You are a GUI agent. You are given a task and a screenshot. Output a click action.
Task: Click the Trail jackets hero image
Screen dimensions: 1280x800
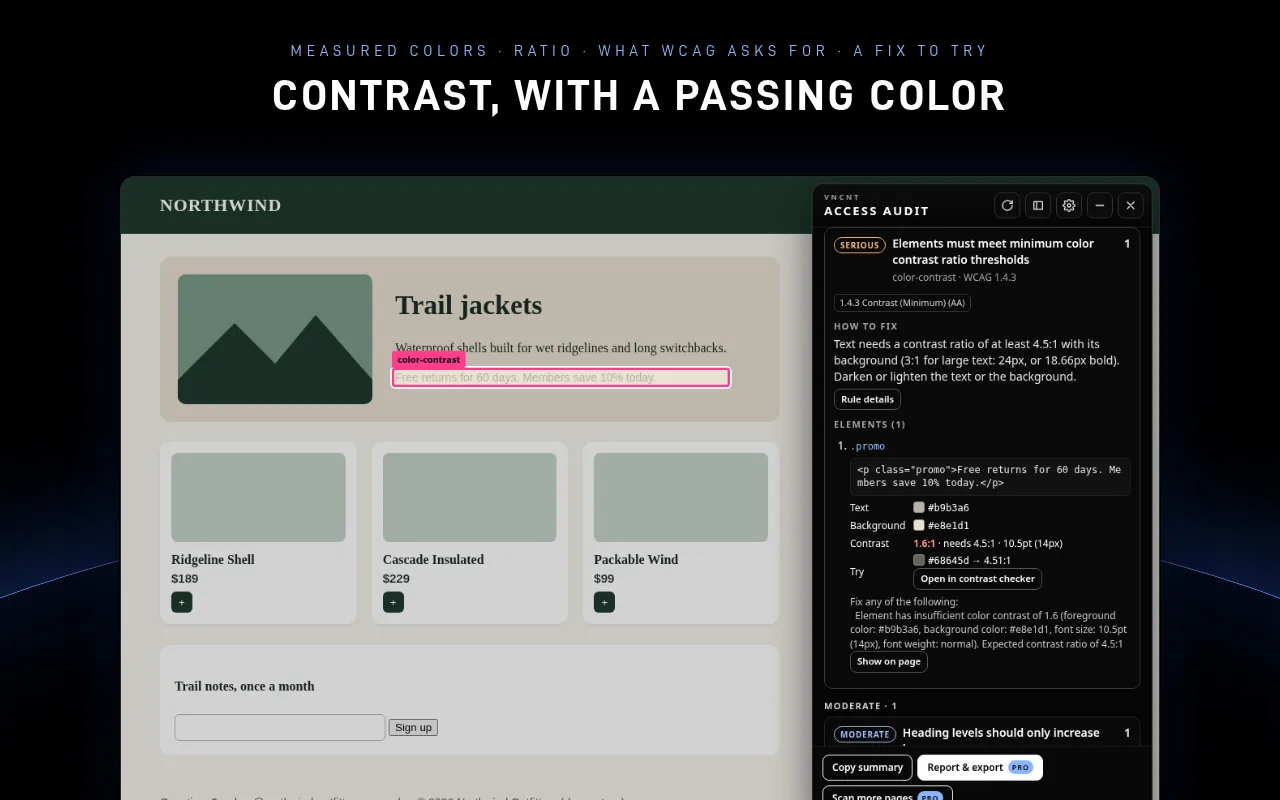(x=275, y=339)
